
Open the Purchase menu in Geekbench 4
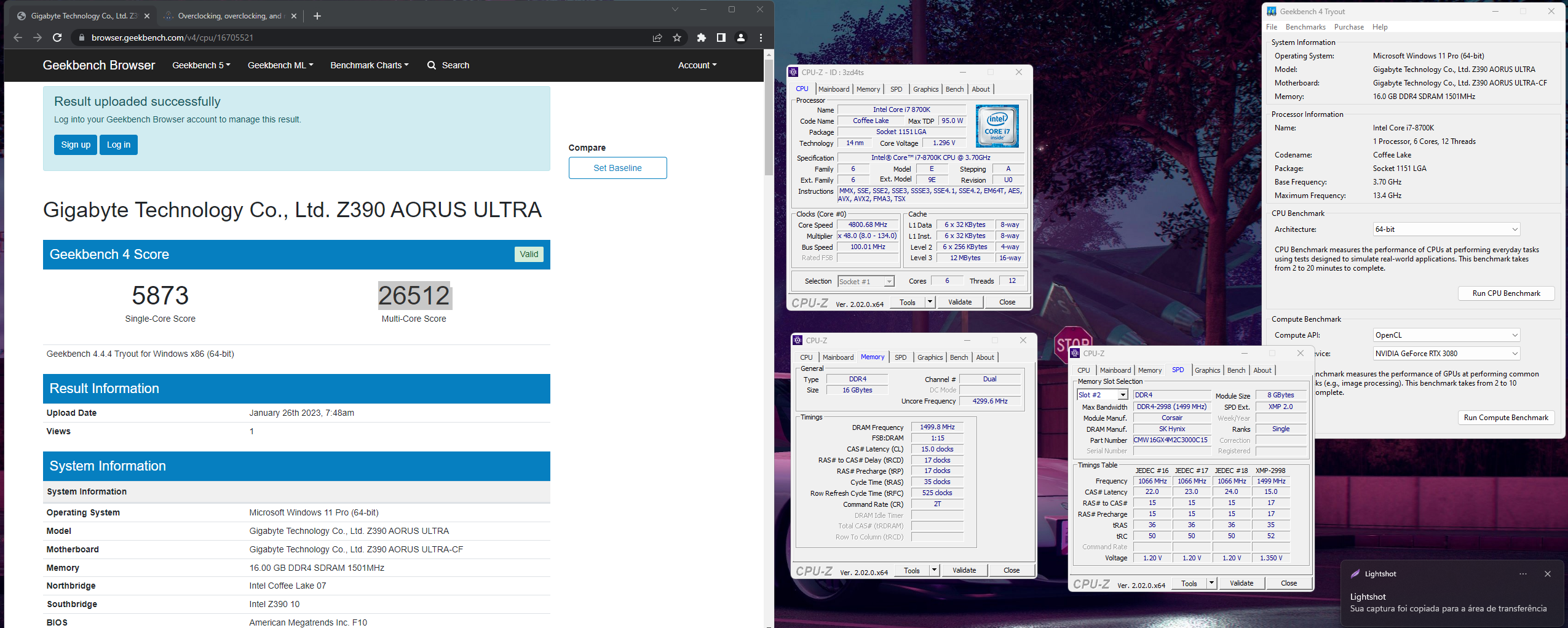[x=1348, y=27]
